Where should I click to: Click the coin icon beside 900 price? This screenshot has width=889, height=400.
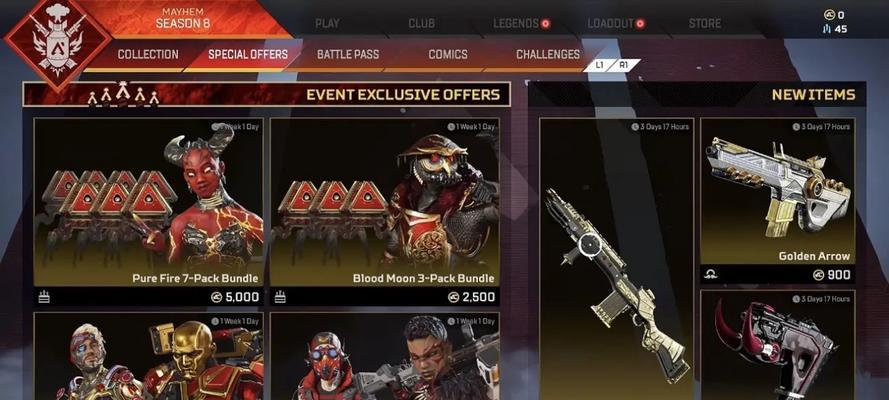click(818, 275)
